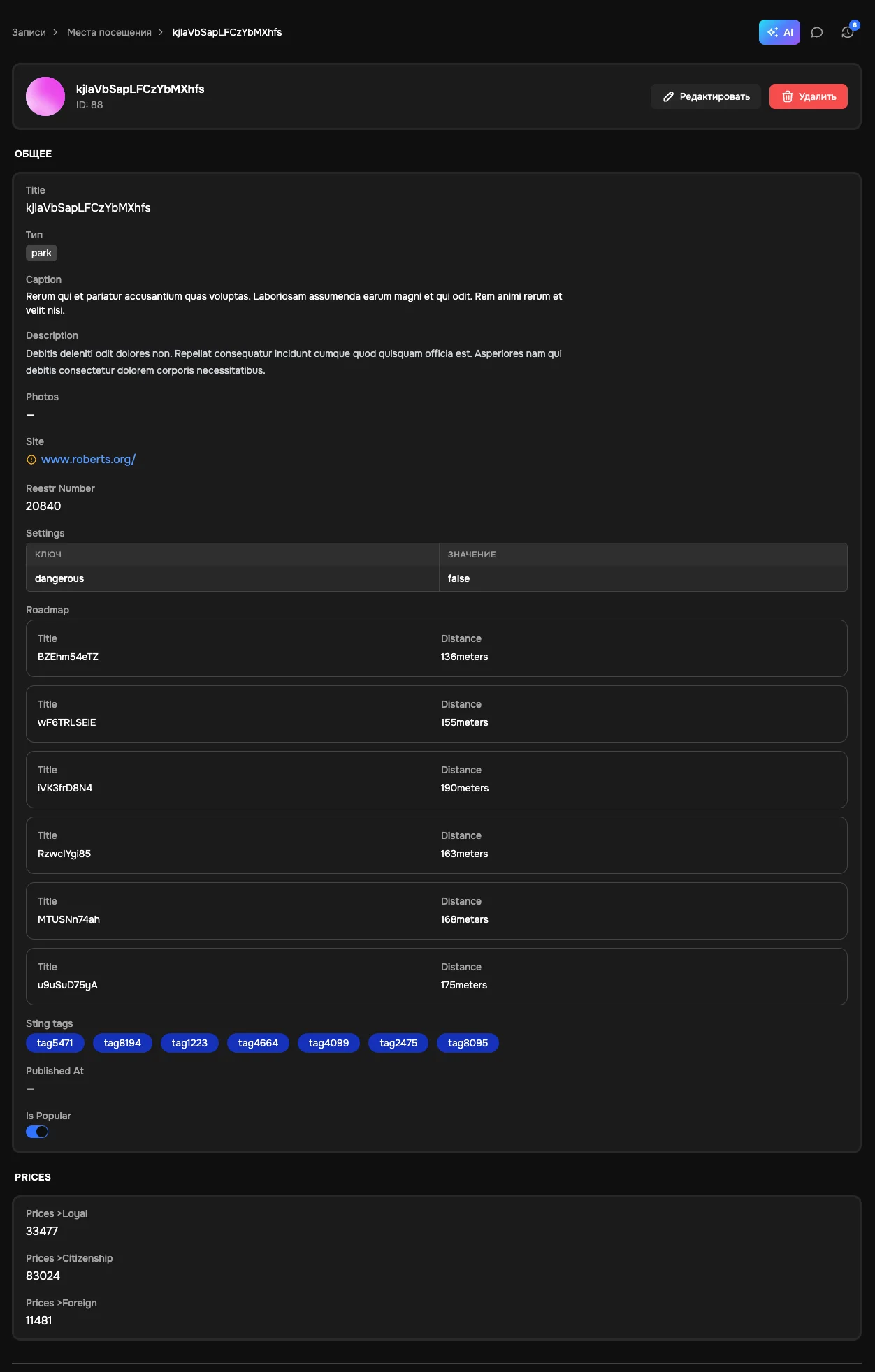875x1372 pixels.
Task: Open the AI assistant button
Action: (779, 32)
